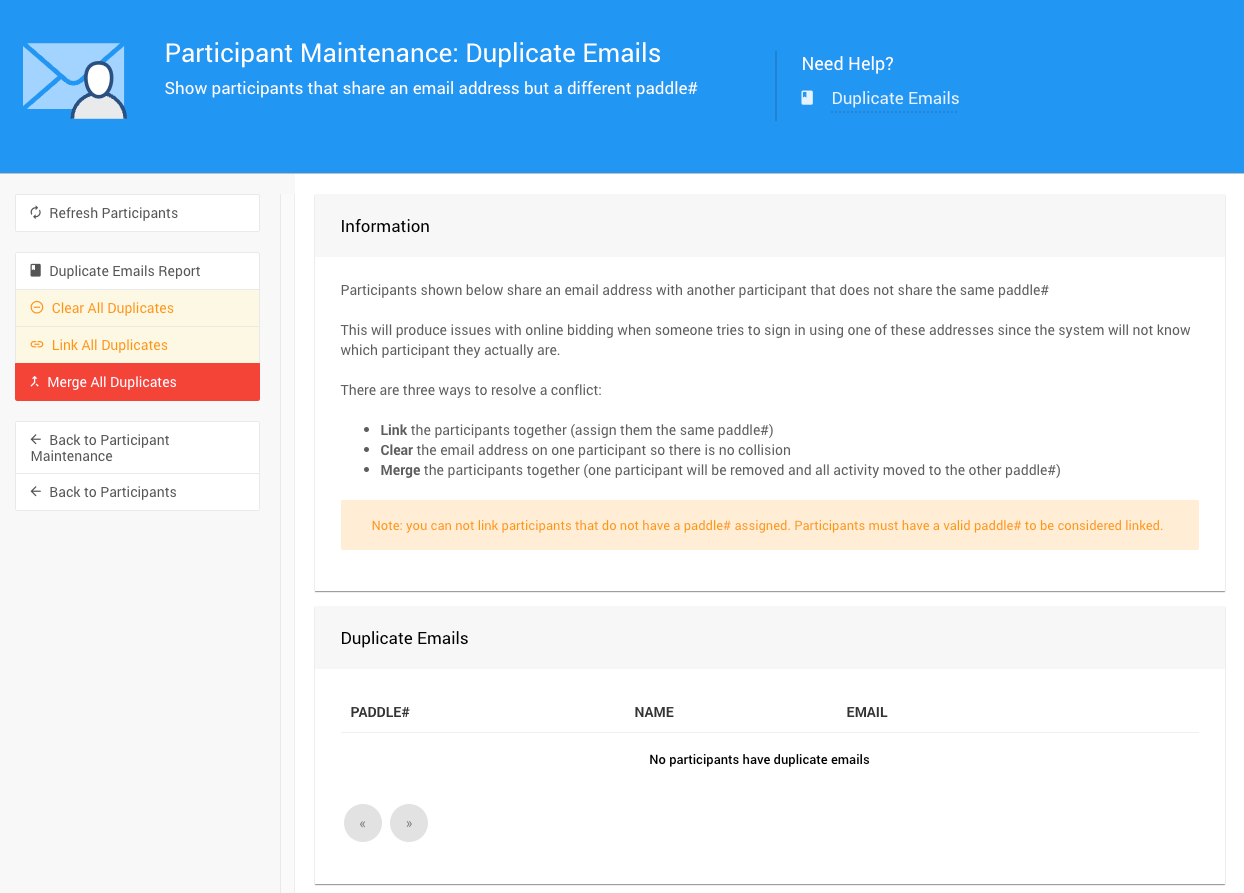1244x893 pixels.
Task: Click the minus-circle icon for Clear All Duplicates
Action: click(37, 308)
